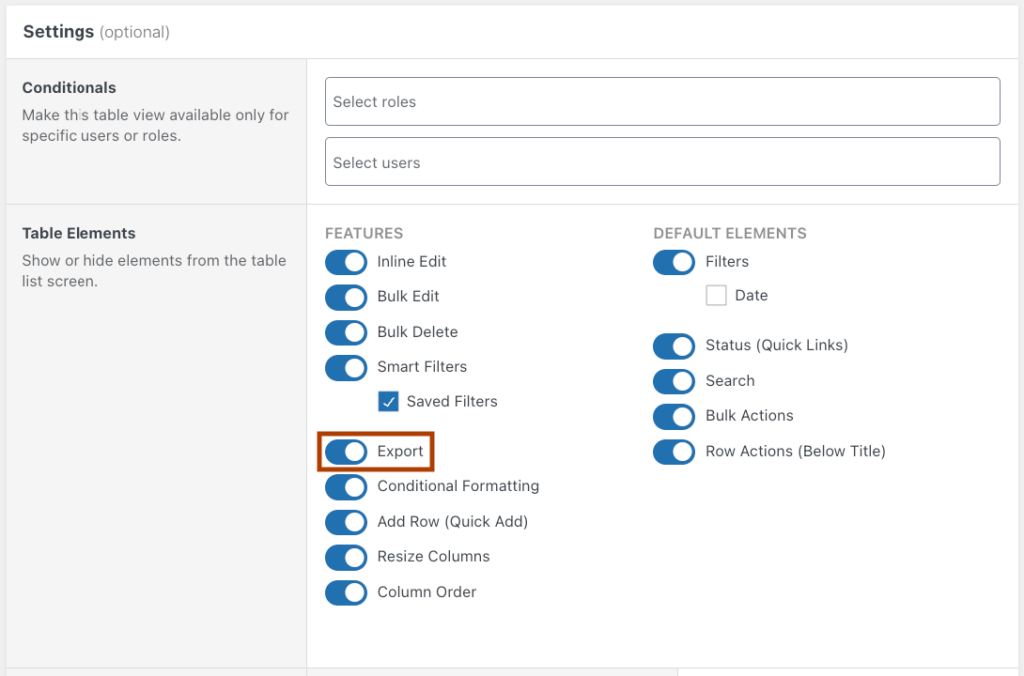The width and height of the screenshot is (1024, 676).
Task: Disable the Resize Columns switch
Action: [346, 557]
